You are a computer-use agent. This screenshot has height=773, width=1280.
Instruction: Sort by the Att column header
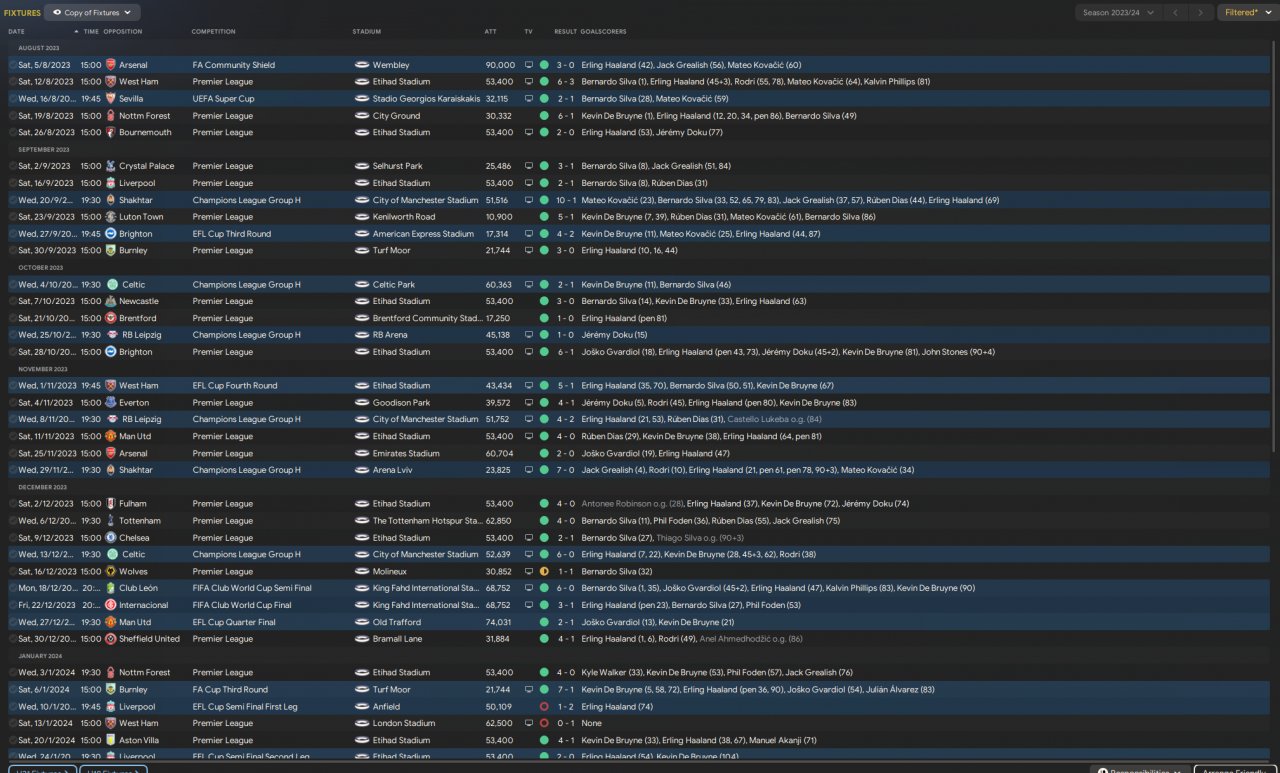point(490,32)
